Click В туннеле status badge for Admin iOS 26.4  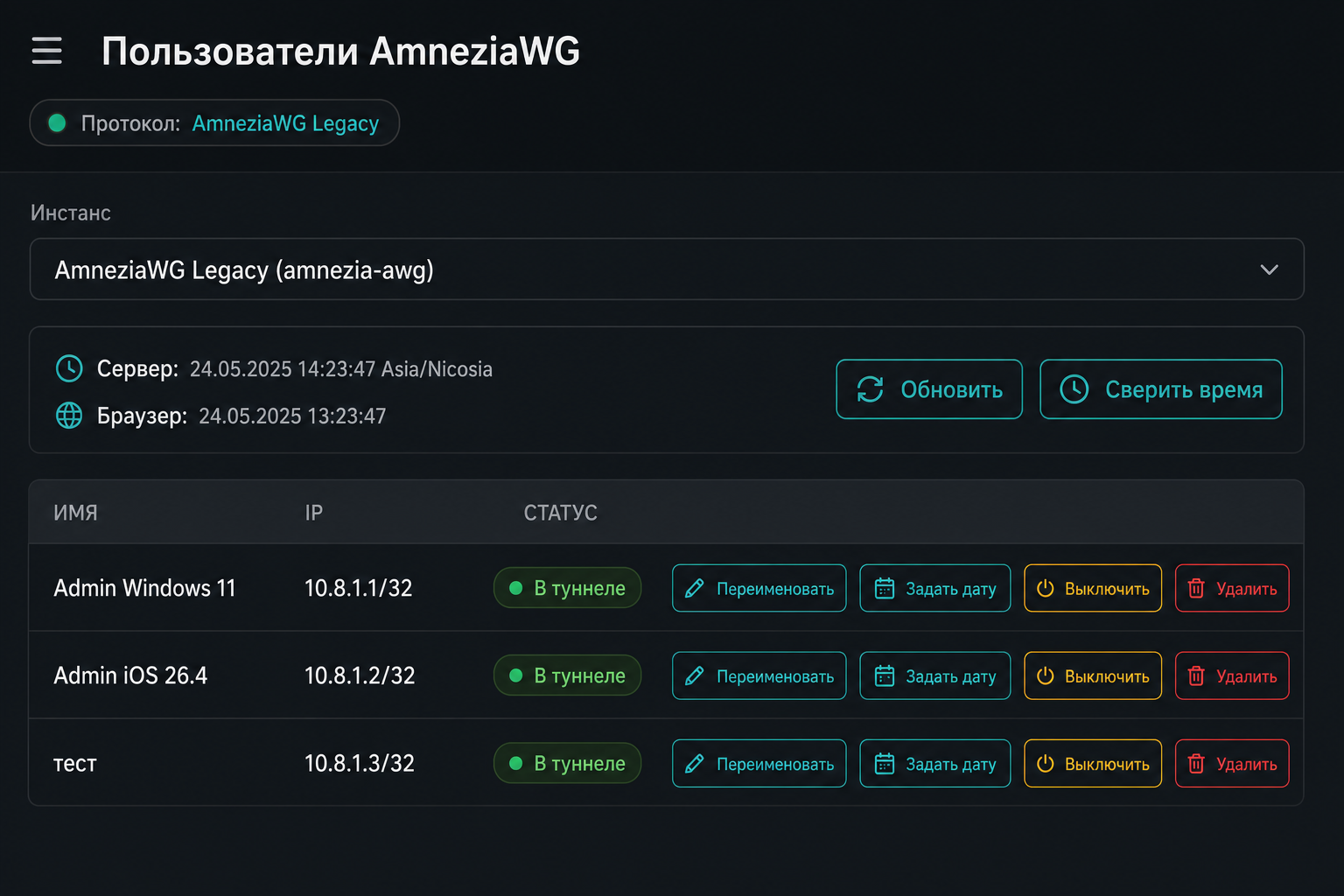click(x=568, y=675)
